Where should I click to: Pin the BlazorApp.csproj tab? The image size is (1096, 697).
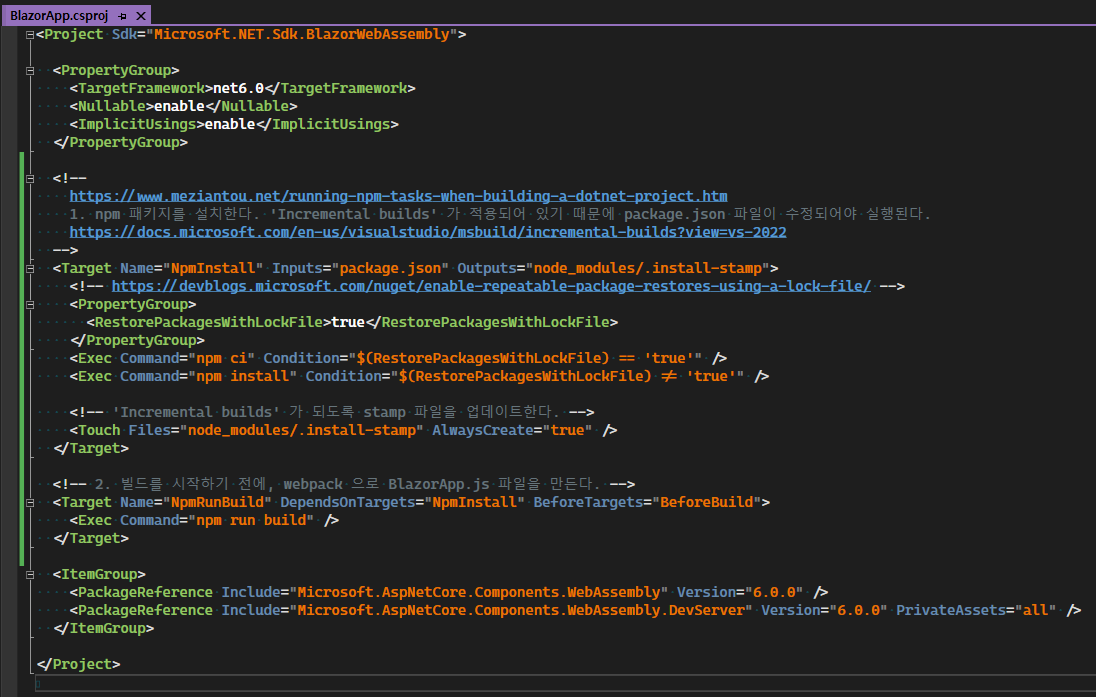click(x=122, y=15)
